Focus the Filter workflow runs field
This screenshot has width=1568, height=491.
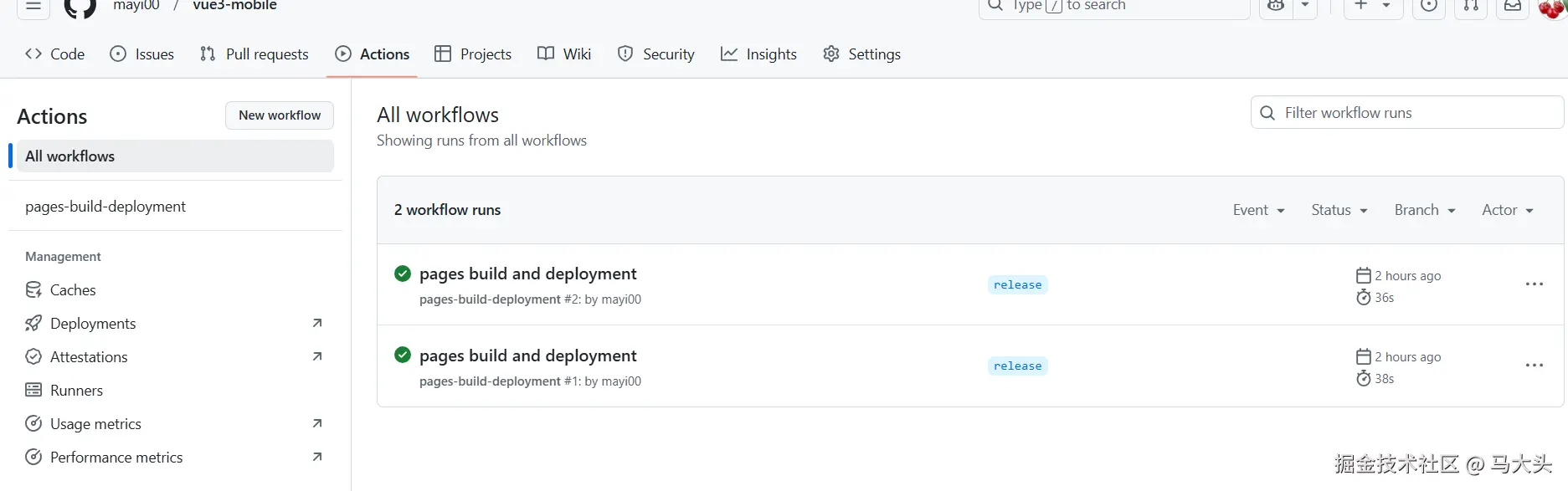[1415, 113]
